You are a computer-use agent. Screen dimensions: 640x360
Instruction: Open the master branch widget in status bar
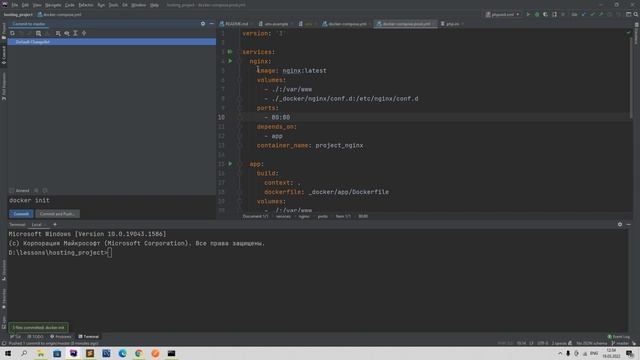coord(620,343)
